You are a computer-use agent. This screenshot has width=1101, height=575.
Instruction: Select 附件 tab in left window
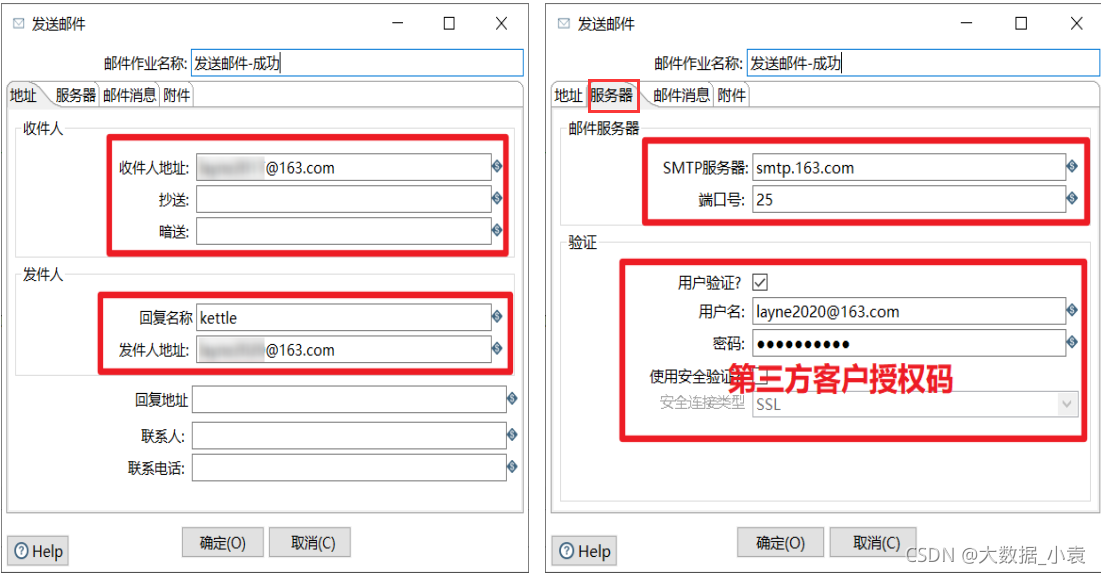click(176, 95)
